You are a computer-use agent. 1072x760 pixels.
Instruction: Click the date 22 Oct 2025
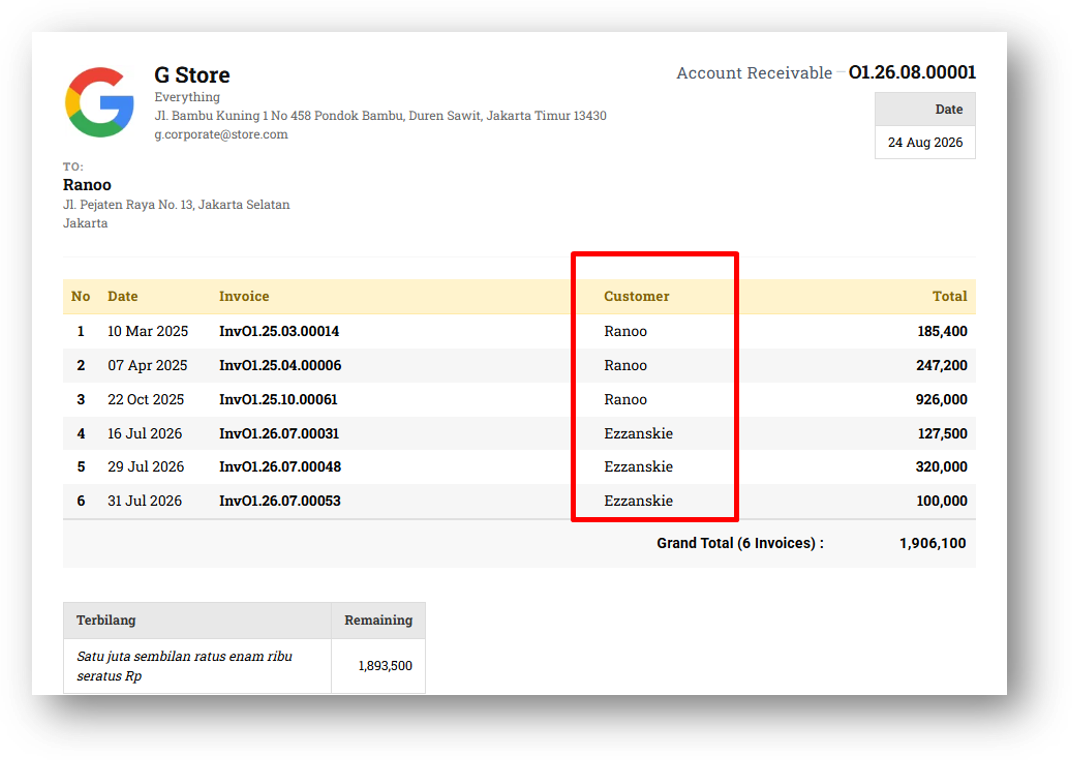[x=146, y=399]
